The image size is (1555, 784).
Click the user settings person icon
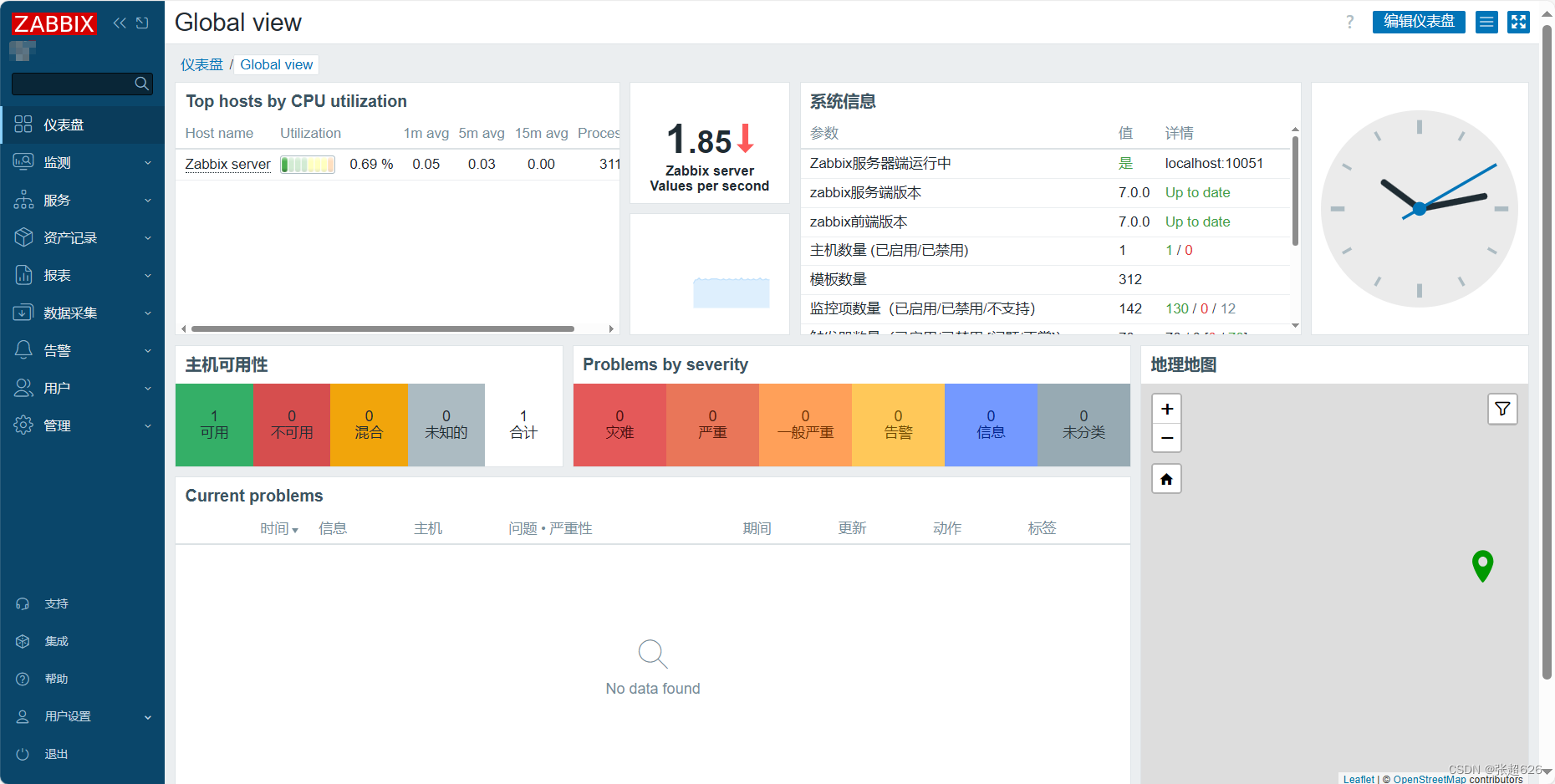(x=23, y=716)
